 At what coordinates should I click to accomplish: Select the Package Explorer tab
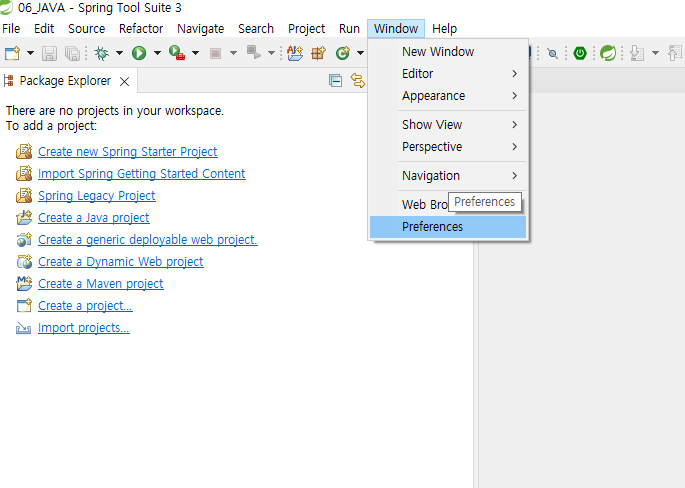point(65,81)
